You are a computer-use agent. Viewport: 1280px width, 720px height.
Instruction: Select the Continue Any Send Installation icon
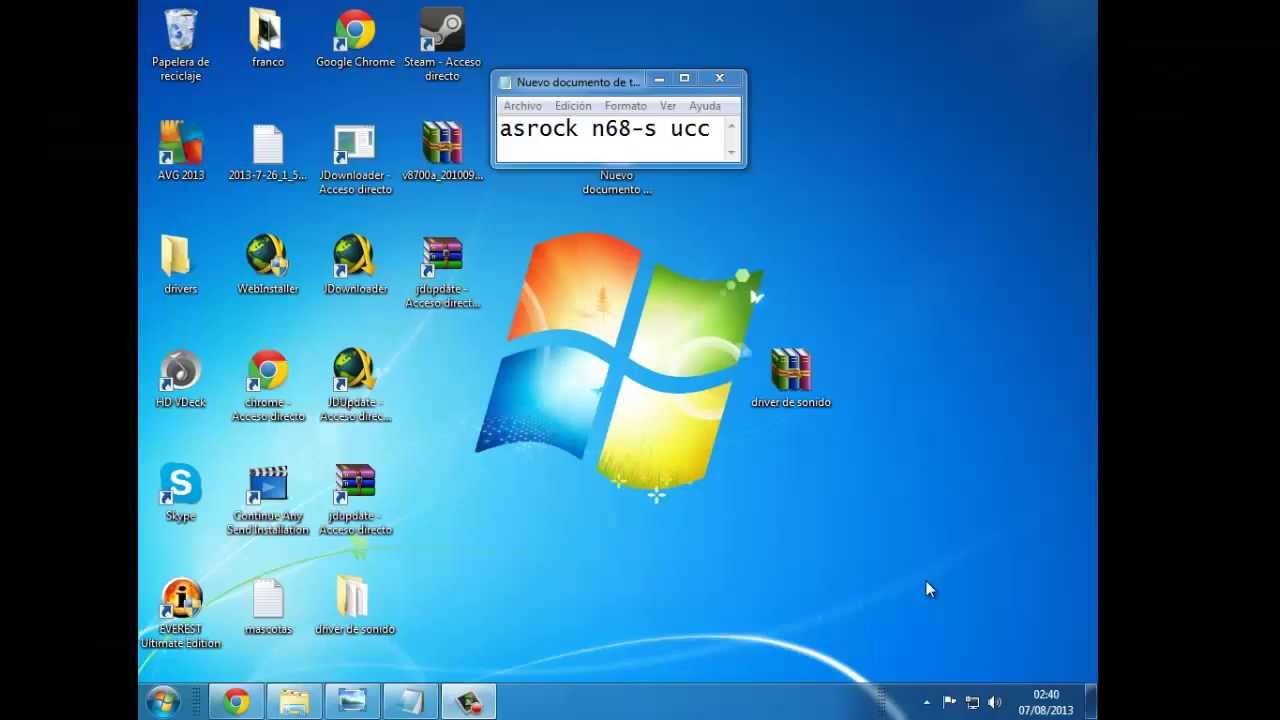pos(267,500)
